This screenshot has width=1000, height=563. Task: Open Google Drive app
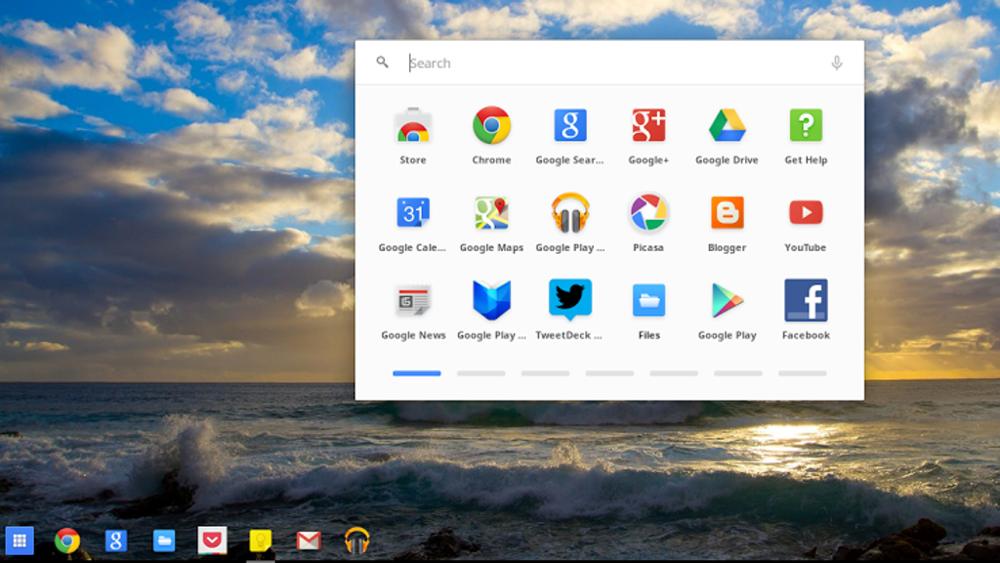click(x=727, y=125)
